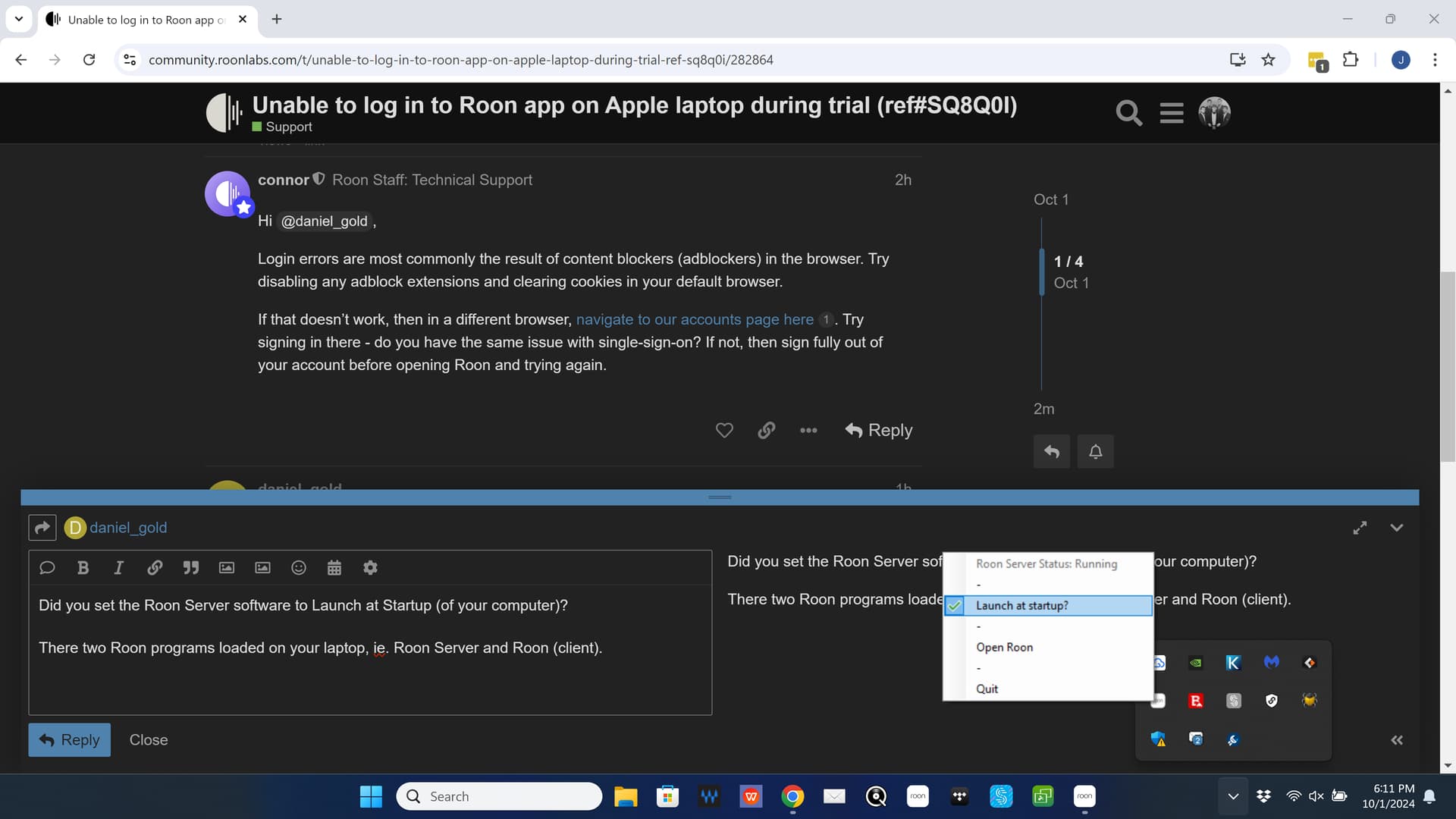
Task: Open Chrome from the taskbar
Action: [x=792, y=796]
